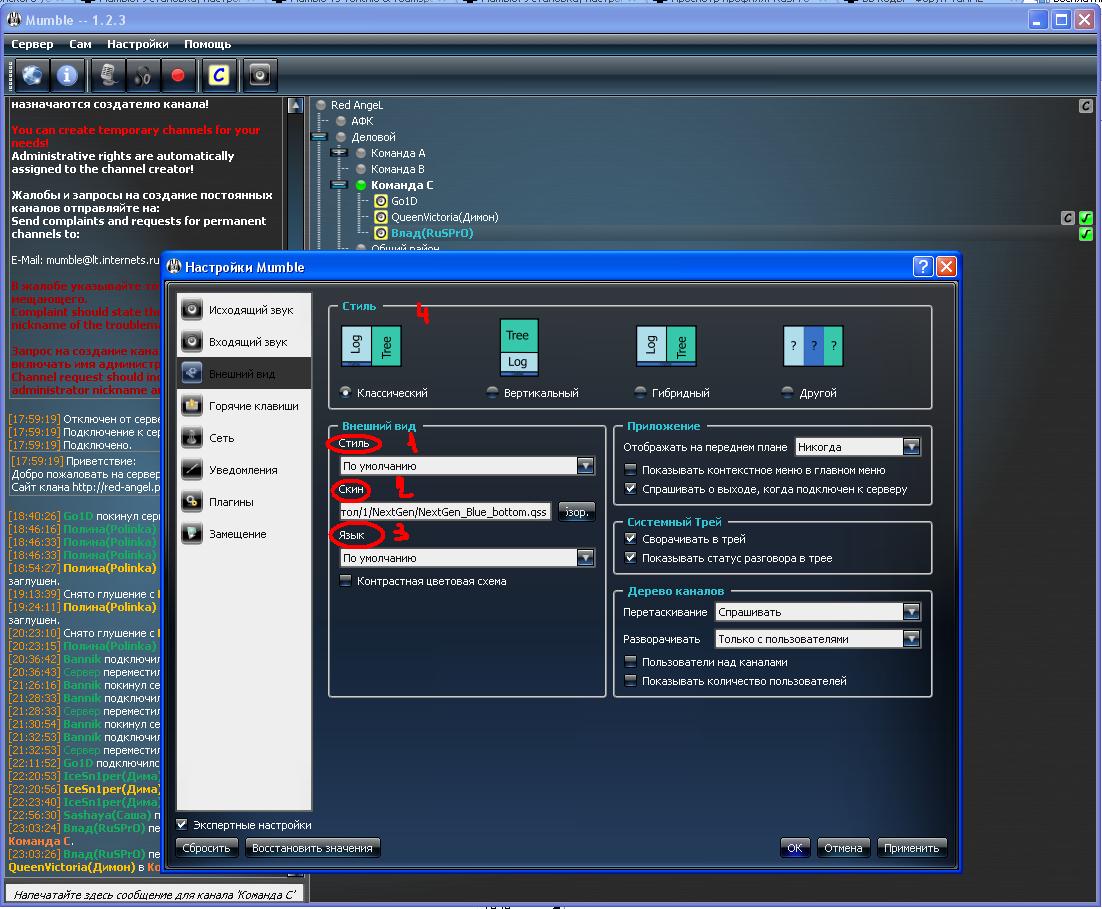The image size is (1102, 909).
Task: Open Уведомления settings category
Action: 244,470
